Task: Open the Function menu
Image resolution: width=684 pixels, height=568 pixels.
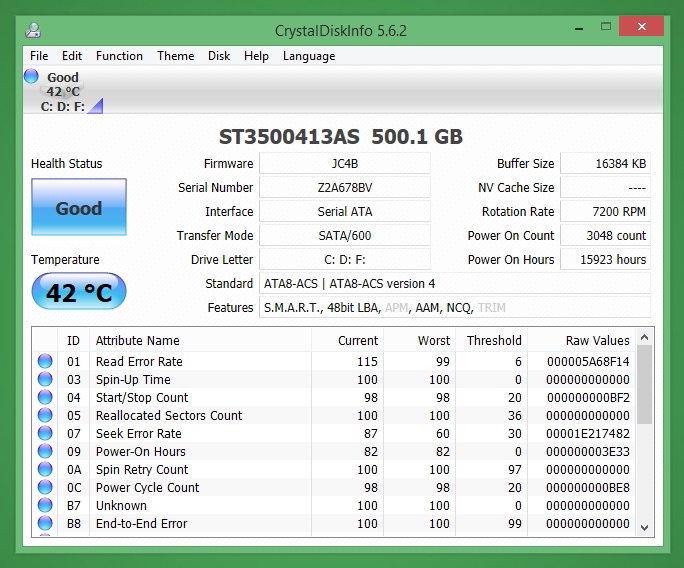Action: coord(120,56)
